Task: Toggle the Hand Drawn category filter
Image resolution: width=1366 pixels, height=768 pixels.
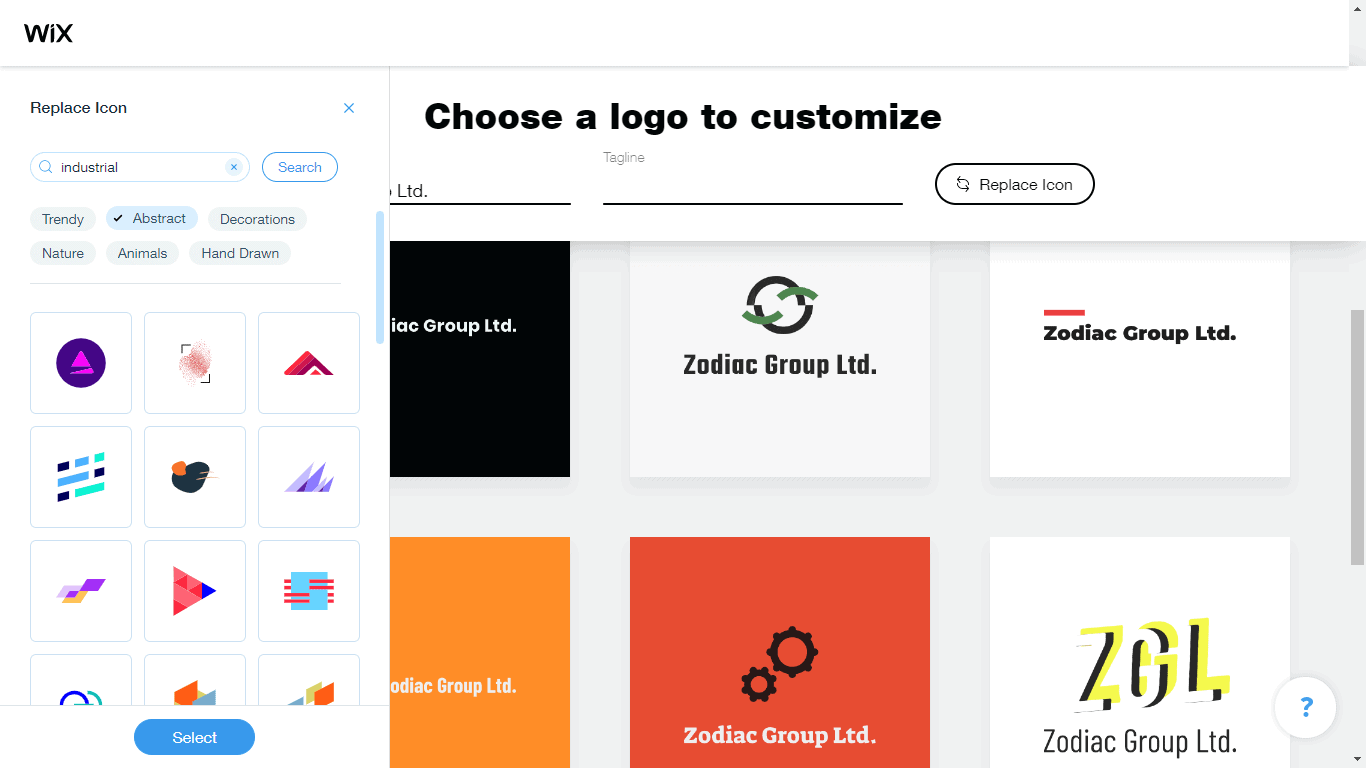Action: pyautogui.click(x=240, y=253)
